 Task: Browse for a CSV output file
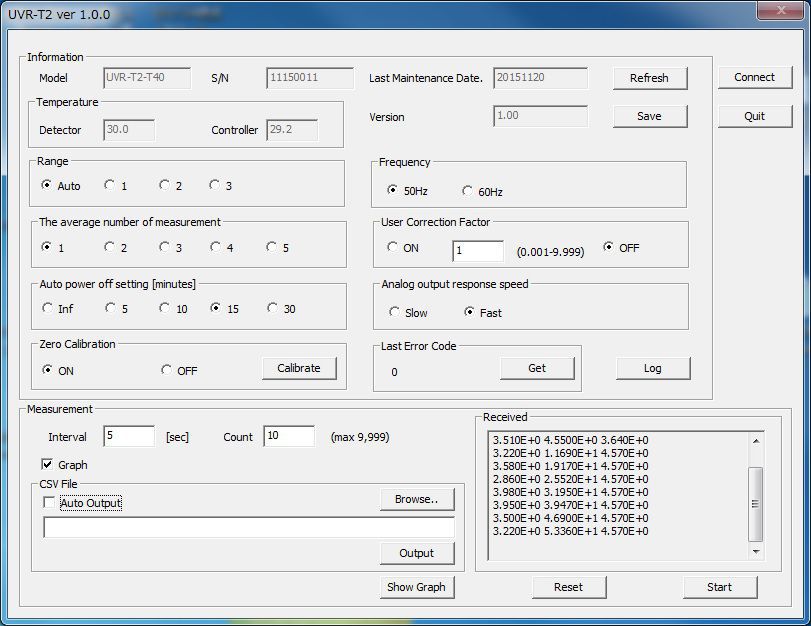pos(417,499)
